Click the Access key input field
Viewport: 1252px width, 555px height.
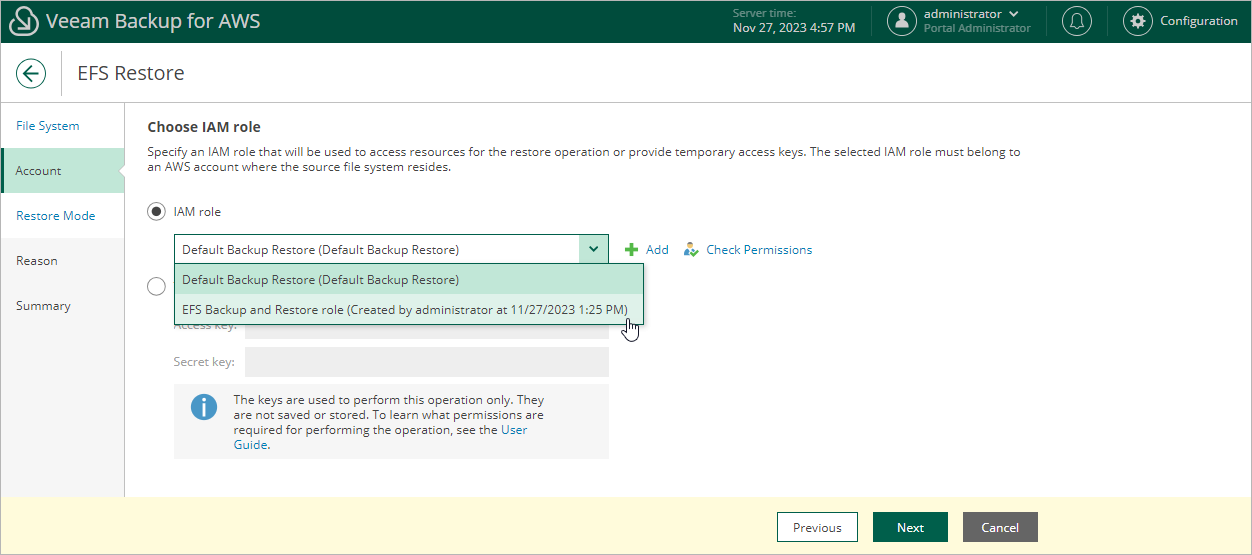427,332
